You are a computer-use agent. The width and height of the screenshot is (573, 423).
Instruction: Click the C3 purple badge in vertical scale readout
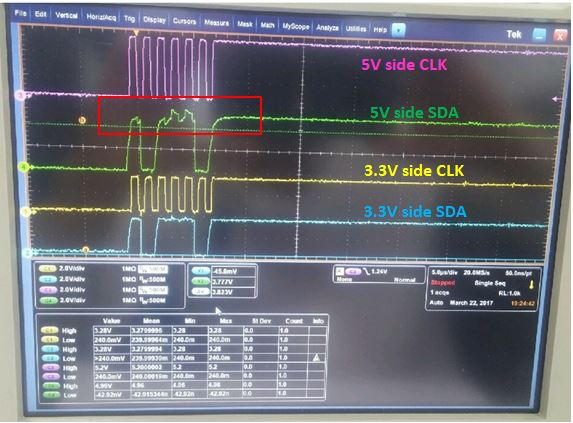(x=48, y=290)
